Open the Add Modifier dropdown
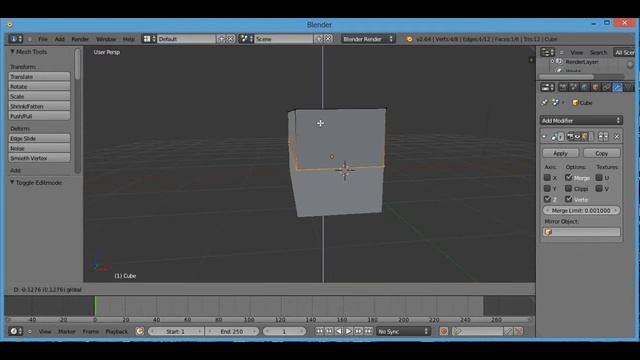The image size is (640, 360). pos(581,120)
